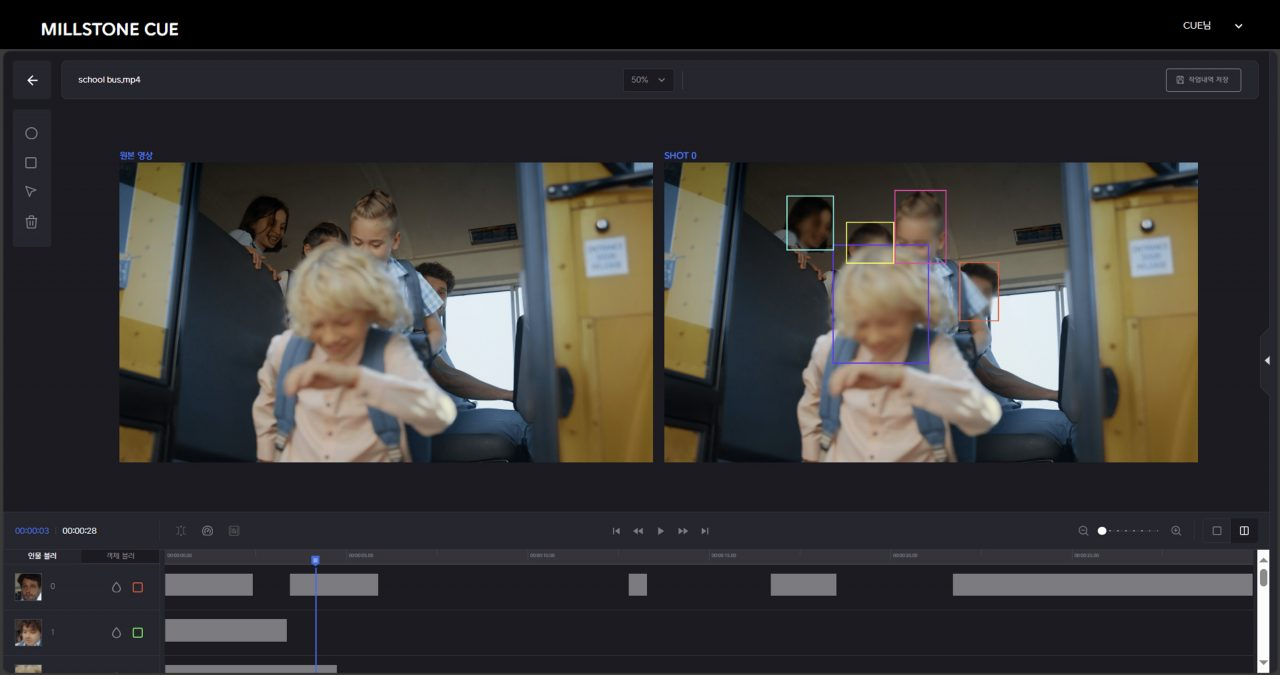Select the rectangle shape tool
1280x675 pixels.
(31, 162)
